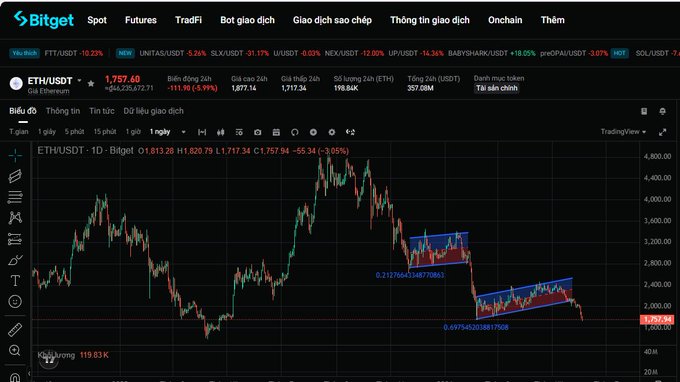Activate the zoom-in magnifier tool
680x382 pixels.
coord(15,350)
